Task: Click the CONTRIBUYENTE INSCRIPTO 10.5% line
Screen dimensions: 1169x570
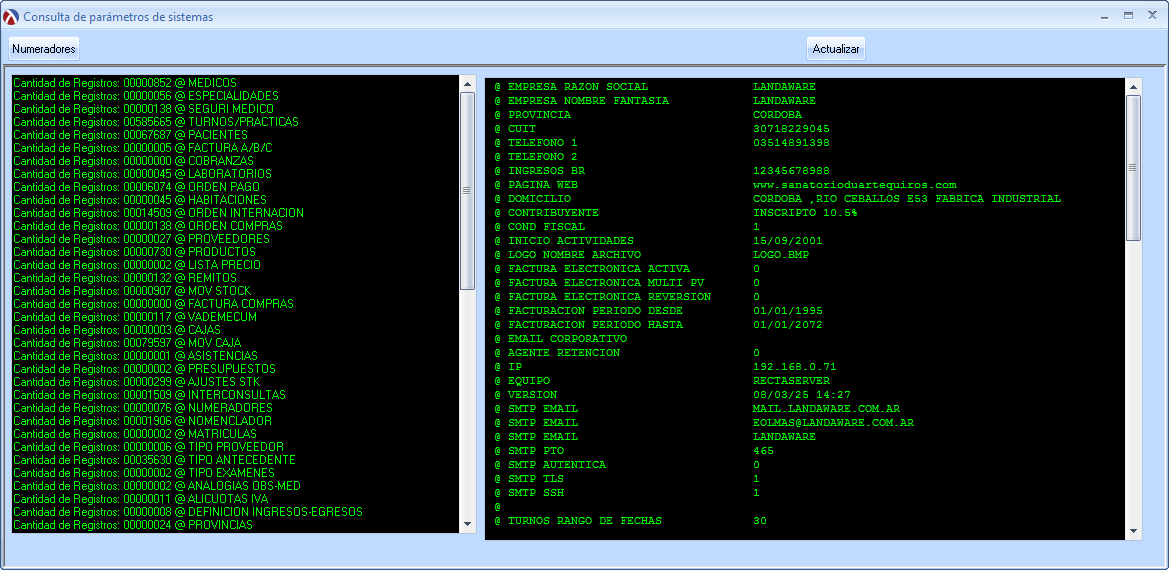Action: point(675,213)
